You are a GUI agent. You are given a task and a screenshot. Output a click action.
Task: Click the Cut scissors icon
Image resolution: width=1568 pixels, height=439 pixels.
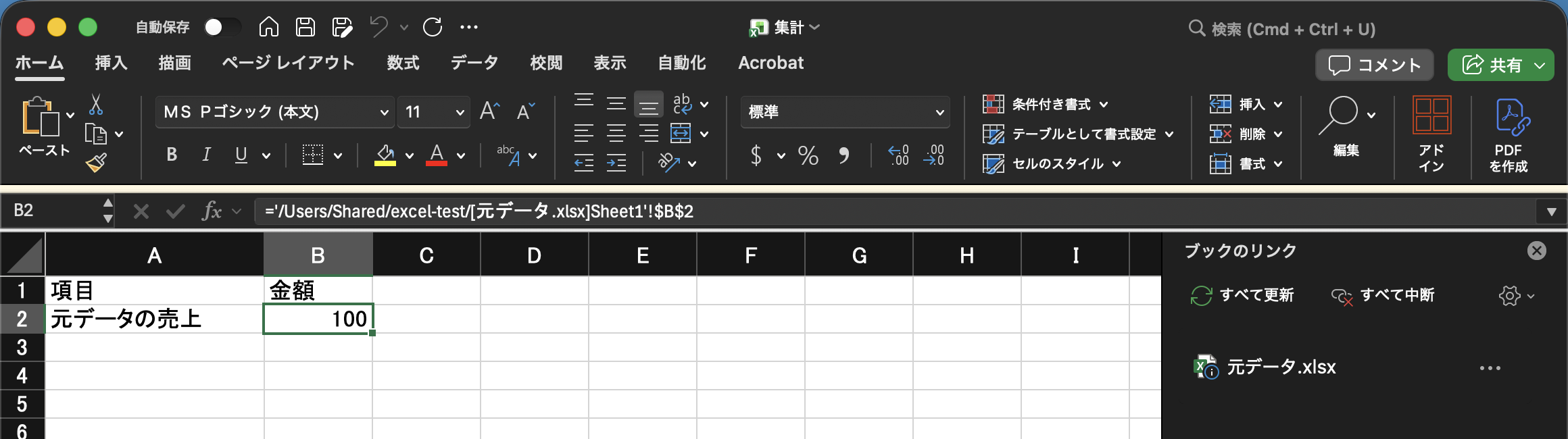(96, 104)
